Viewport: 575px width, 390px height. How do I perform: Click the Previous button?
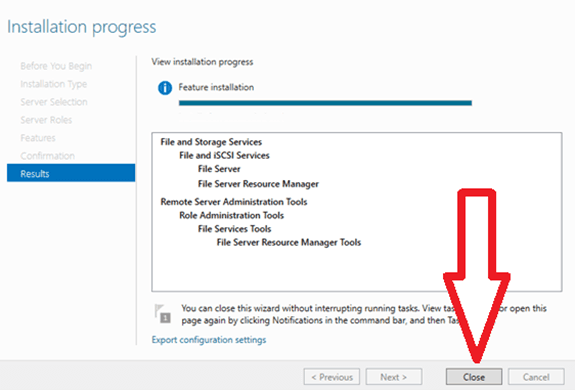[x=332, y=377]
